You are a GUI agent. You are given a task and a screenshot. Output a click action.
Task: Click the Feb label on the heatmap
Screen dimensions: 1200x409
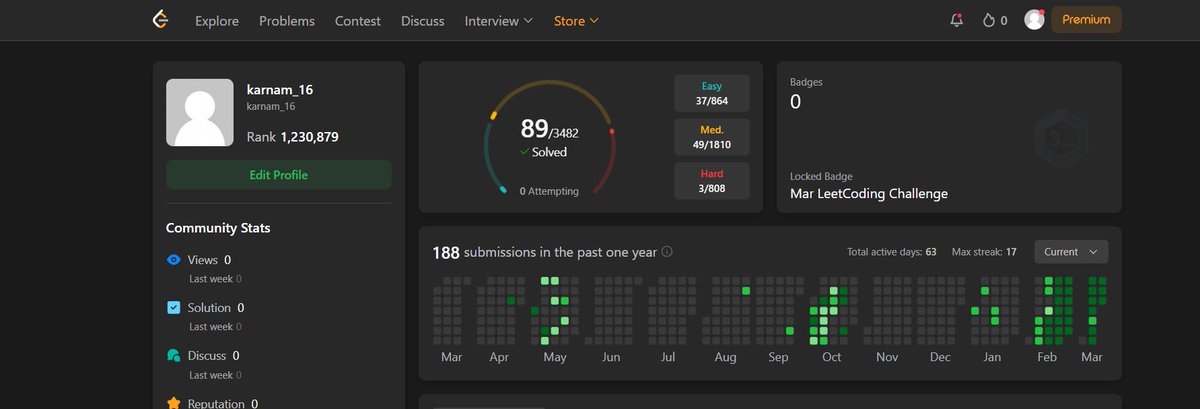[1046, 357]
